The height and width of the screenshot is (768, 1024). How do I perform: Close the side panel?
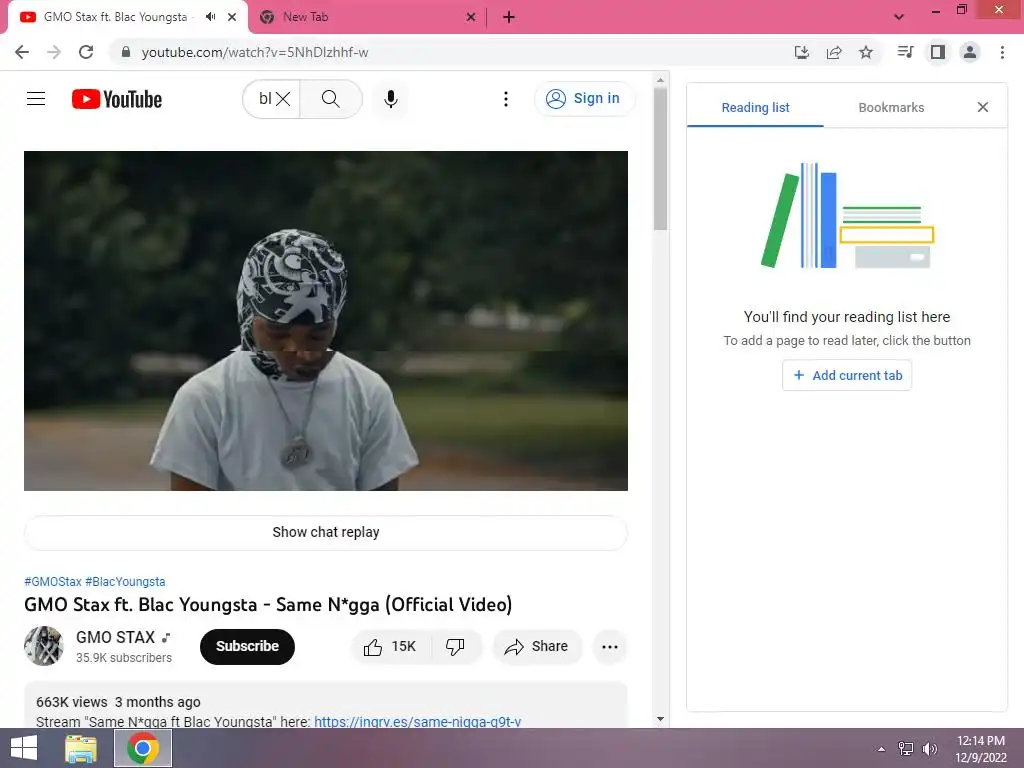coord(983,107)
